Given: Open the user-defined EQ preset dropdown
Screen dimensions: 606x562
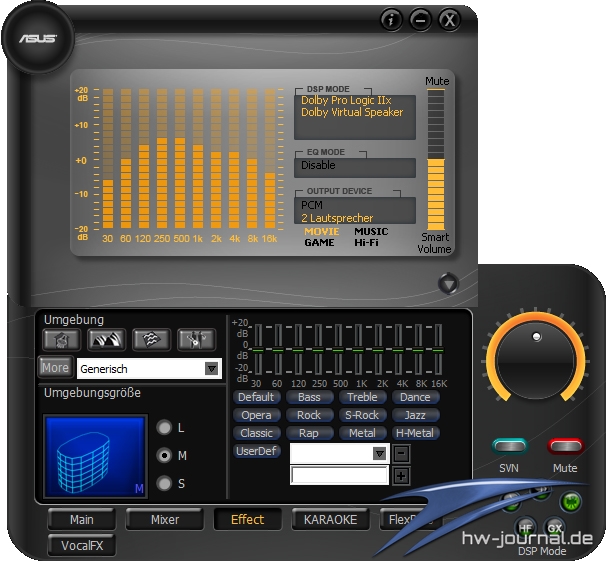Looking at the screenshot, I should [x=339, y=453].
